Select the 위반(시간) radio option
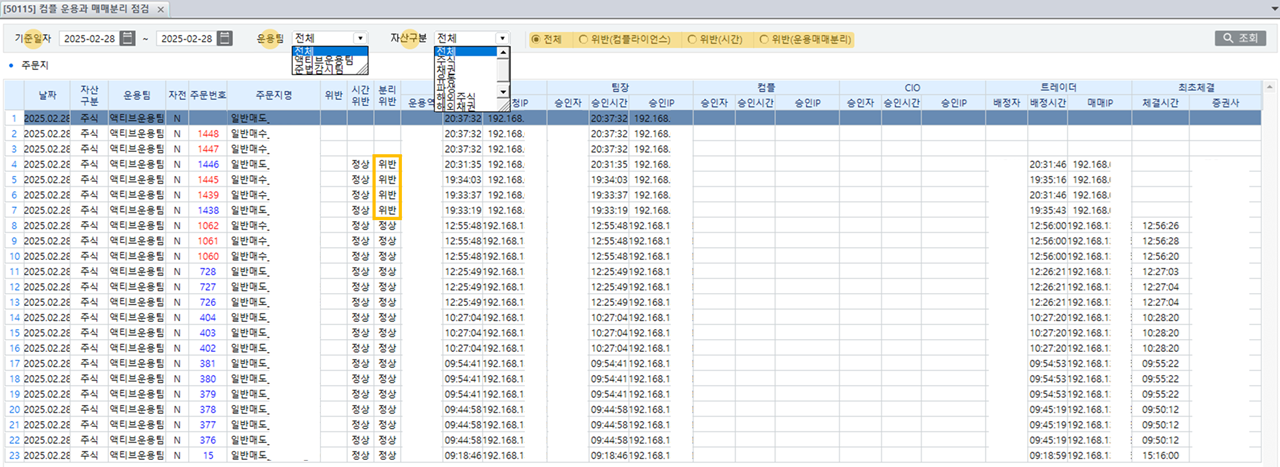The image size is (1280, 467). (x=716, y=39)
